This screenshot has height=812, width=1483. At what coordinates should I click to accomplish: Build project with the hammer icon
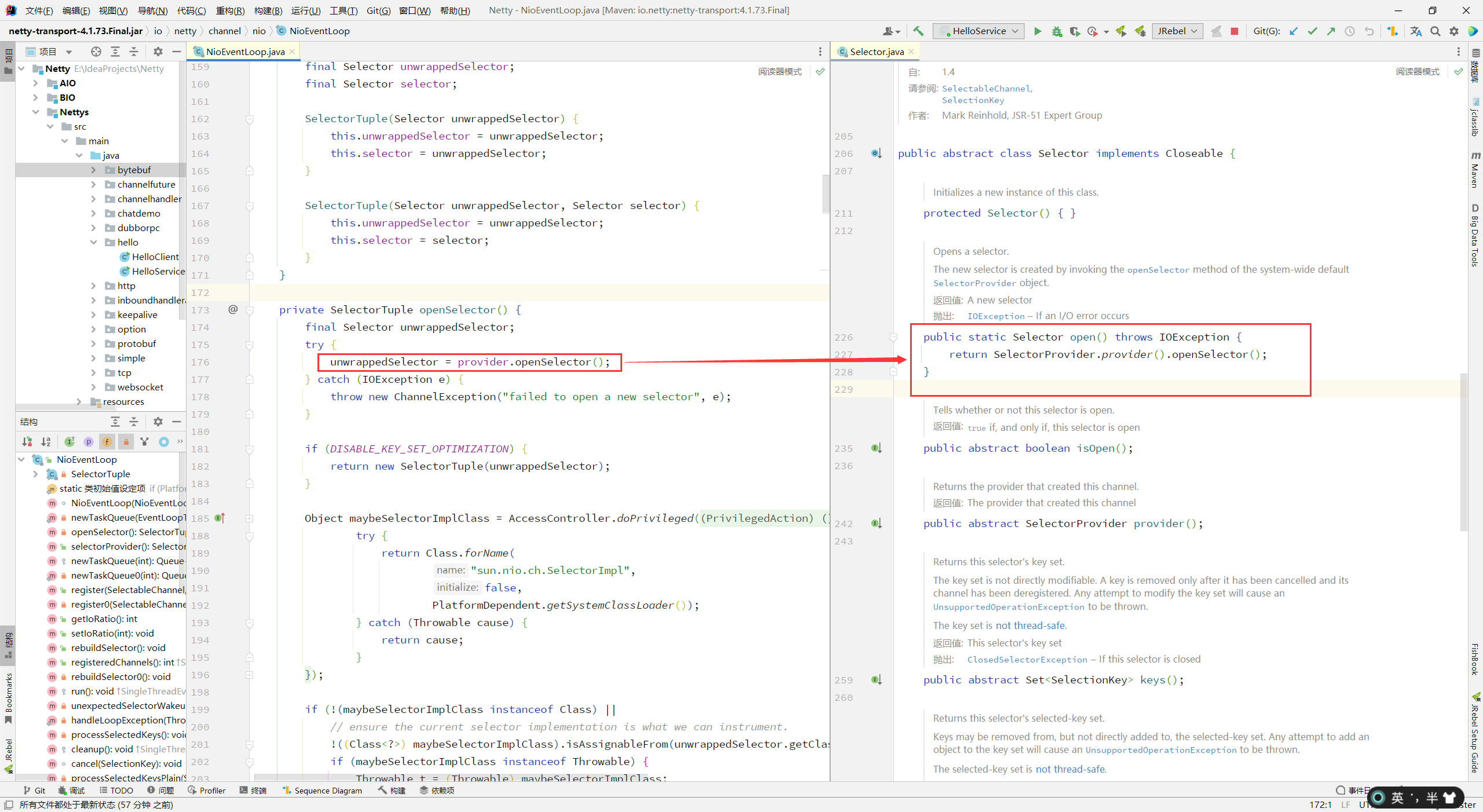pos(918,31)
